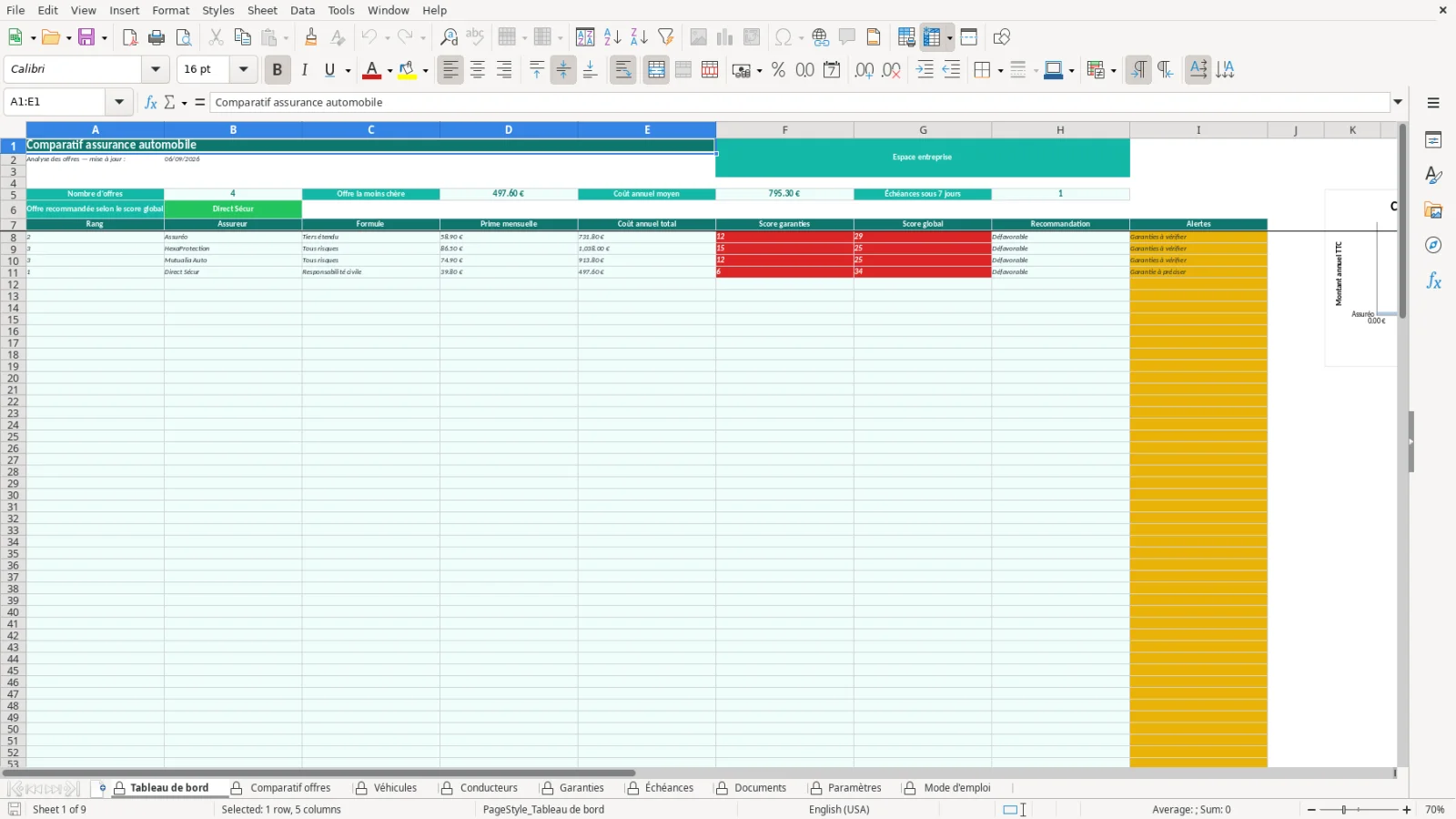
Task: Open Find and Replace tool
Action: pos(449,37)
